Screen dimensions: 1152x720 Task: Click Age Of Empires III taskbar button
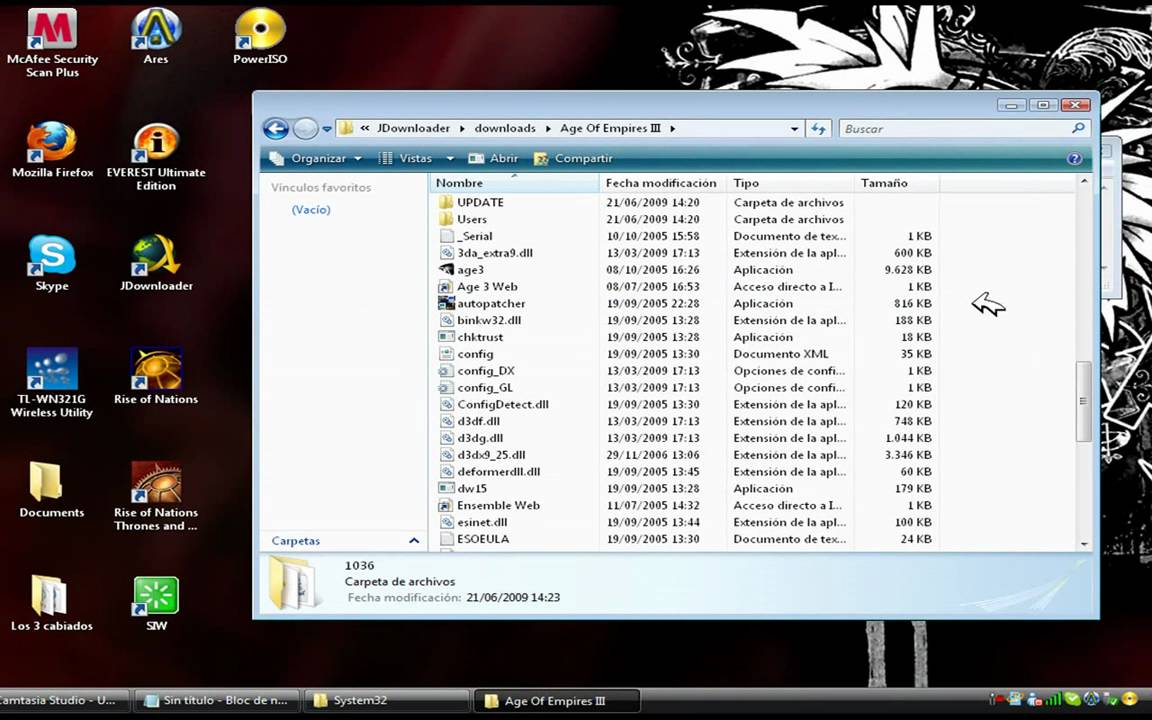pyautogui.click(x=556, y=700)
